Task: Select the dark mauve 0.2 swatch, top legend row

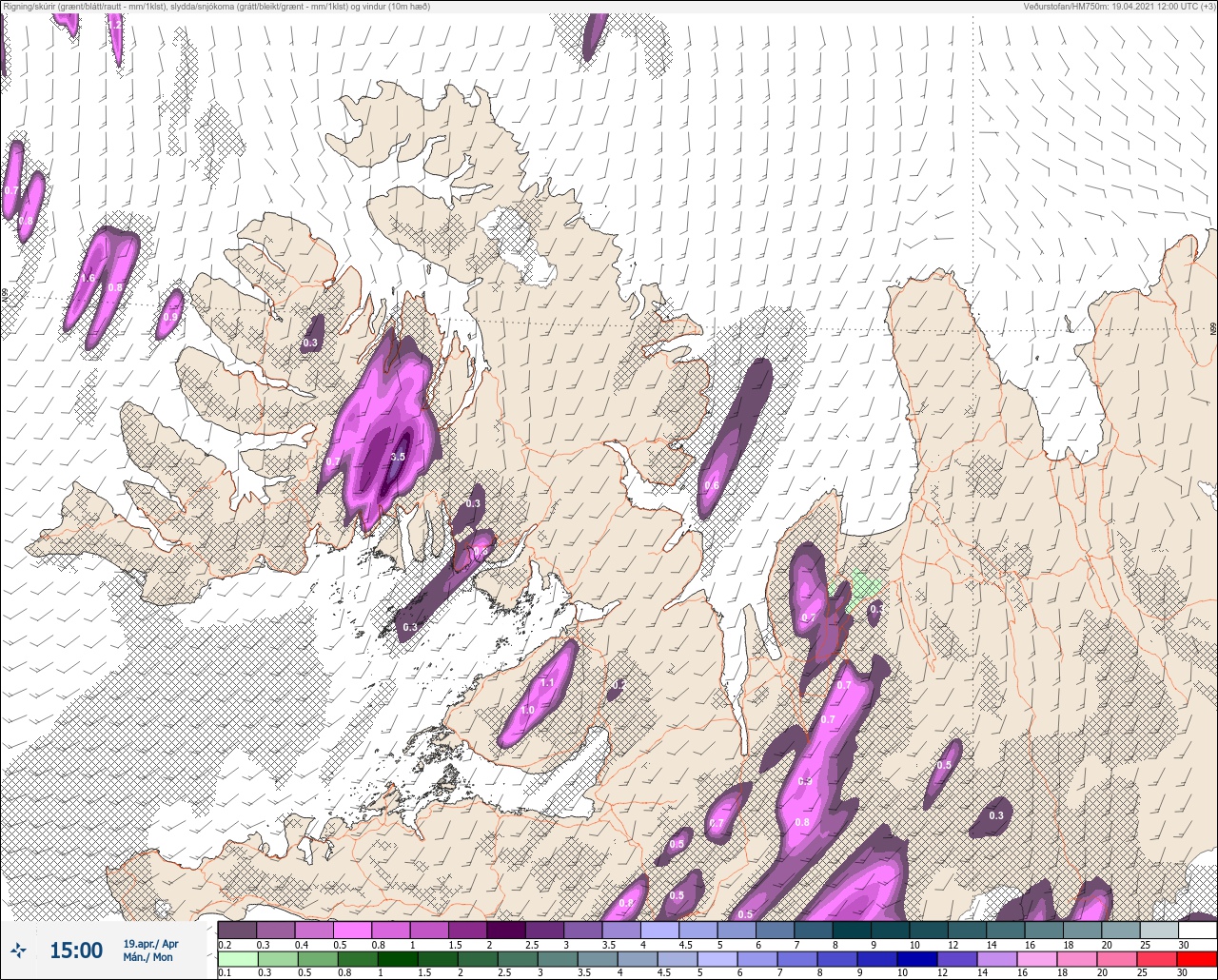Action: (x=237, y=930)
